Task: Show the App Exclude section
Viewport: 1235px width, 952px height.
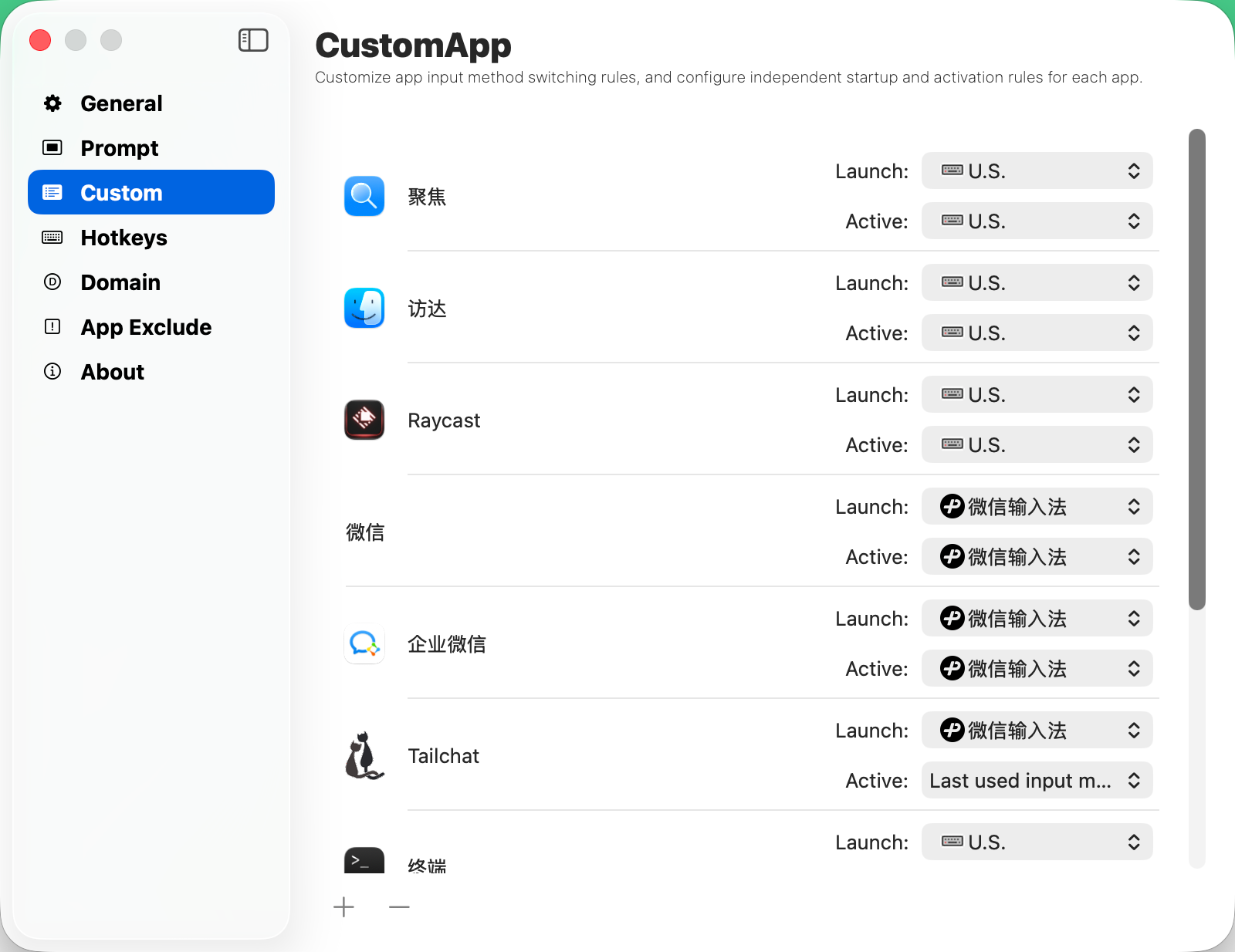Action: tap(151, 327)
